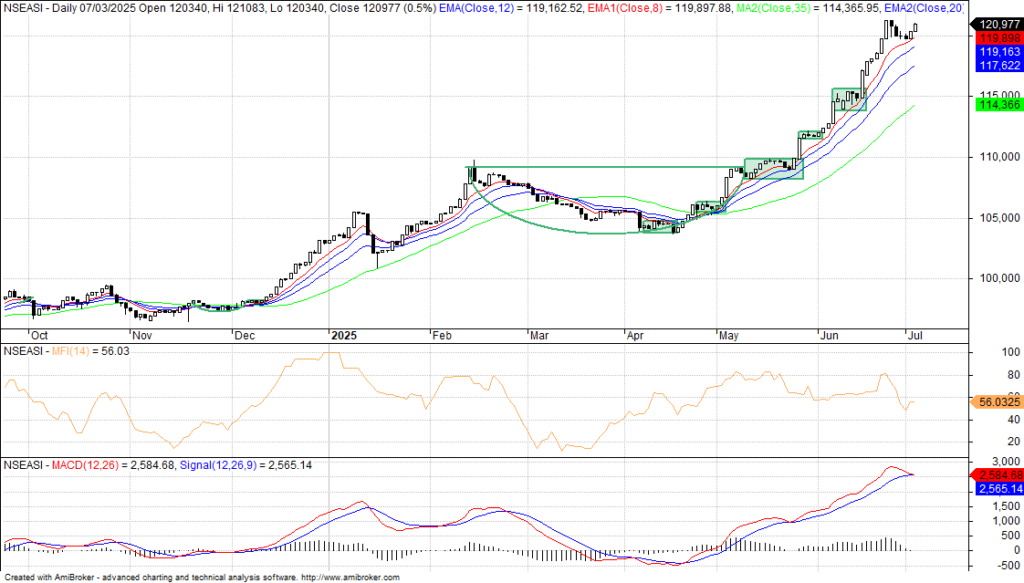Click the Jun marker on the time axis
This screenshot has height=583, width=1024.
coord(828,337)
